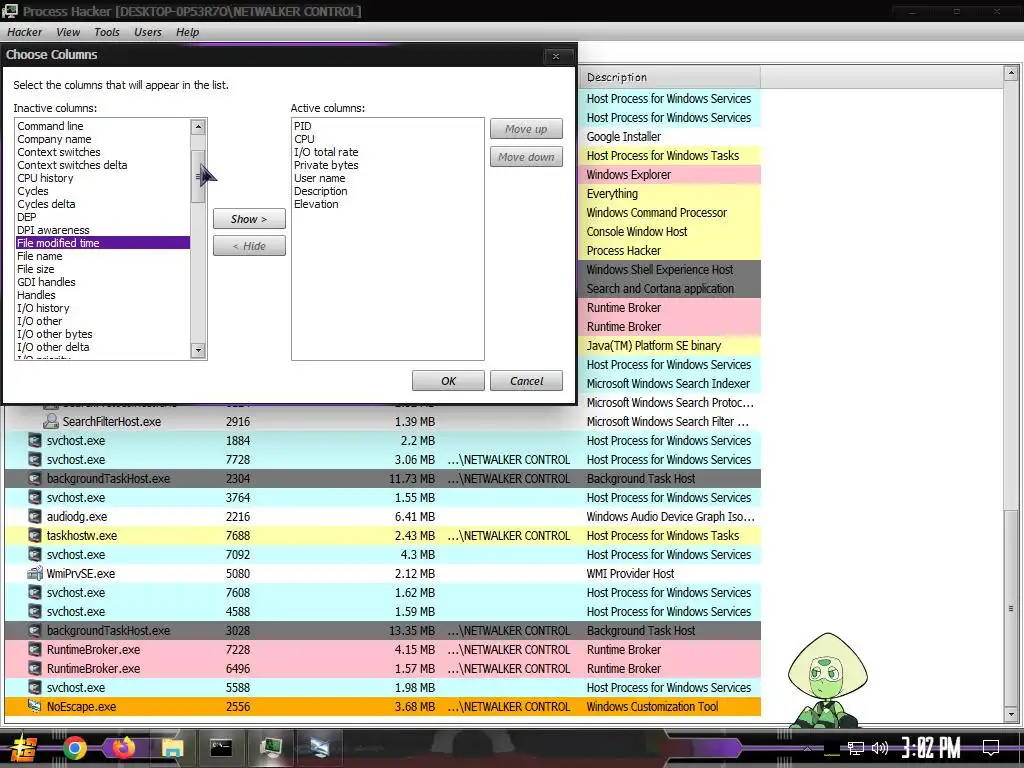
Task: Select 'GDI handles' in inactive columns
Action: pyautogui.click(x=46, y=282)
